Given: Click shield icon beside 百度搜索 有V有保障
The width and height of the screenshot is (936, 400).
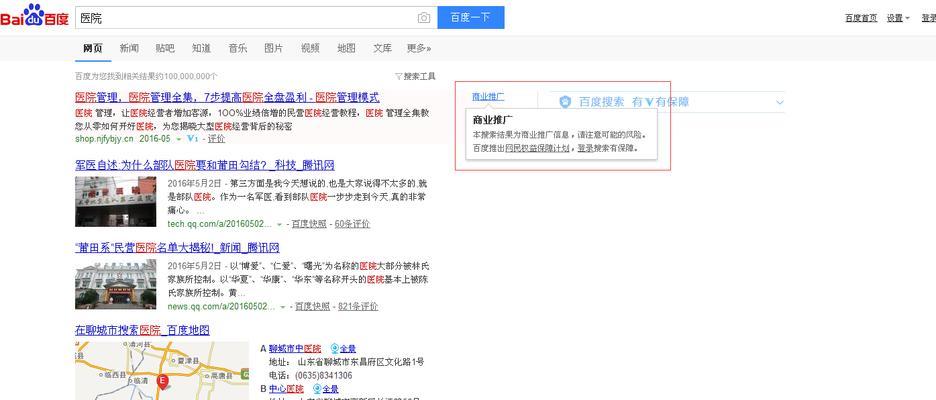Looking at the screenshot, I should (x=565, y=102).
